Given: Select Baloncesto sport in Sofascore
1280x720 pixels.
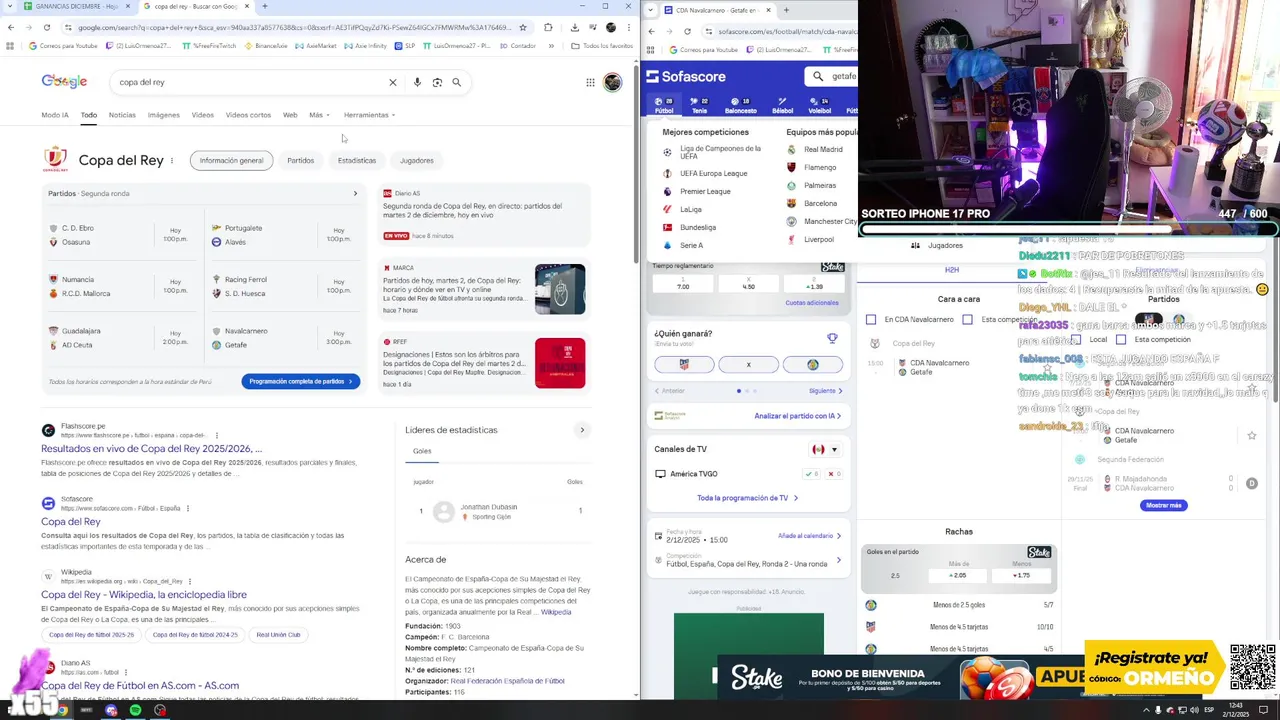Looking at the screenshot, I should (741, 105).
